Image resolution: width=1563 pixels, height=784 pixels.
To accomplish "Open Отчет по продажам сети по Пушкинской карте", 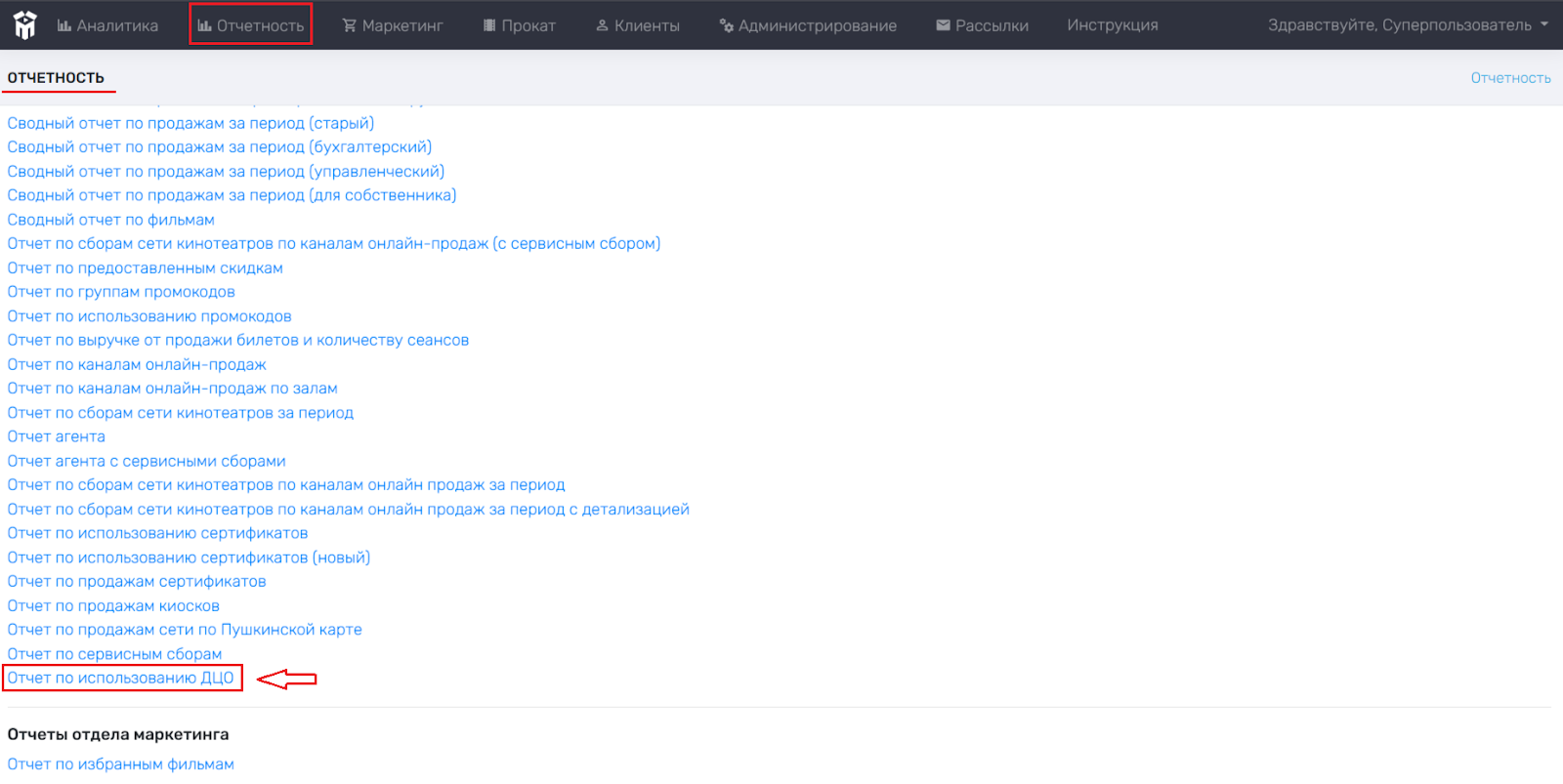I will tap(185, 630).
